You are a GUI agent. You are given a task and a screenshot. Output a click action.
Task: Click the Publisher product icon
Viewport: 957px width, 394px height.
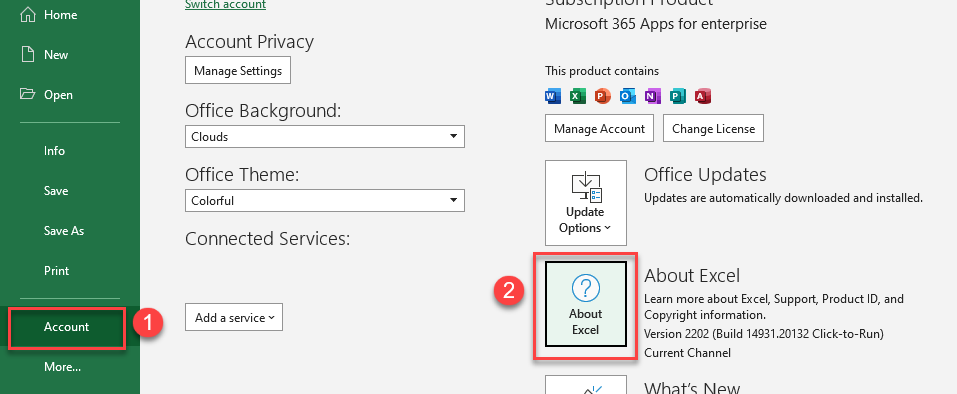pyautogui.click(x=678, y=96)
